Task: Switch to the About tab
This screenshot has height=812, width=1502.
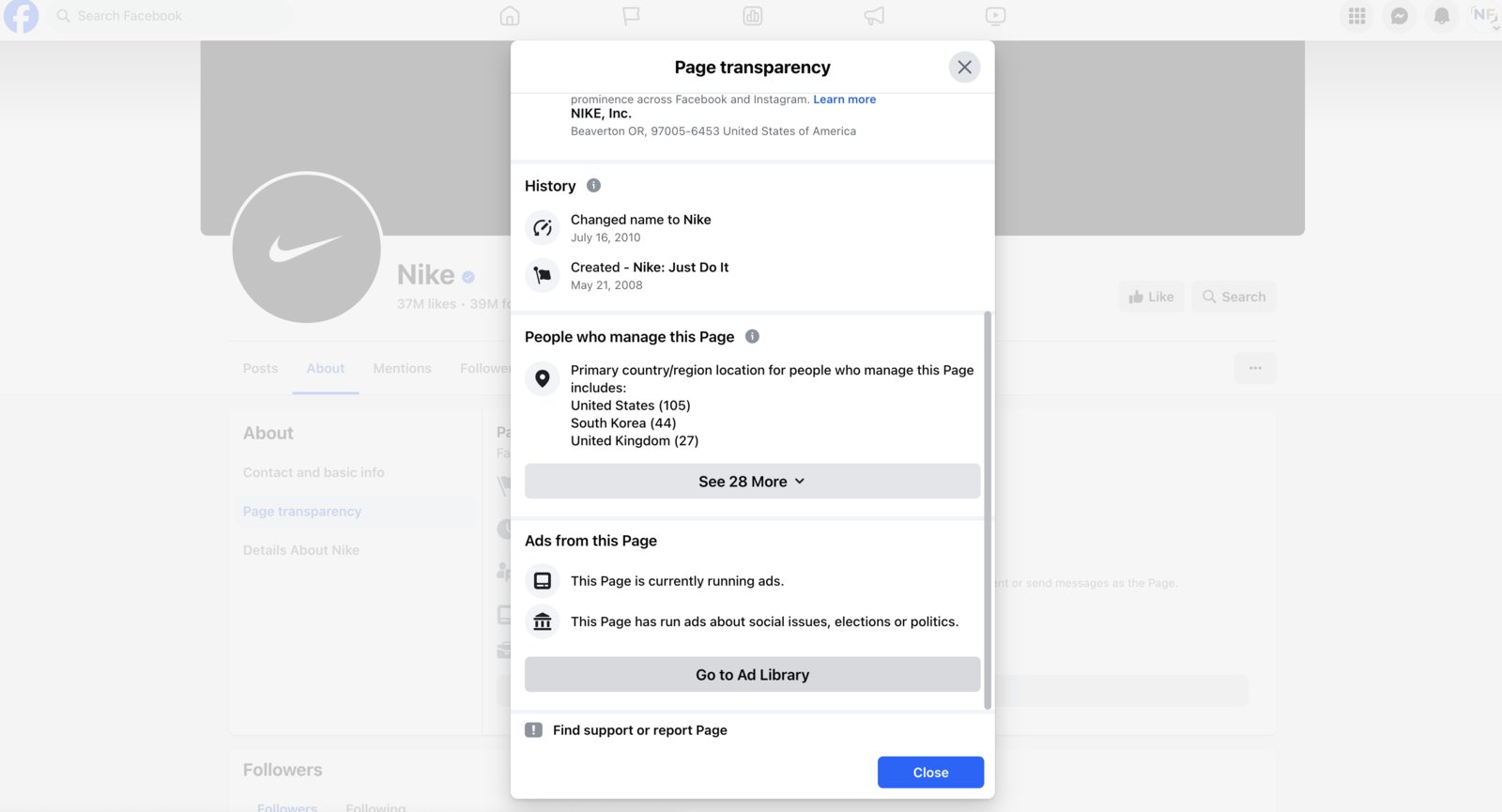Action: [326, 368]
